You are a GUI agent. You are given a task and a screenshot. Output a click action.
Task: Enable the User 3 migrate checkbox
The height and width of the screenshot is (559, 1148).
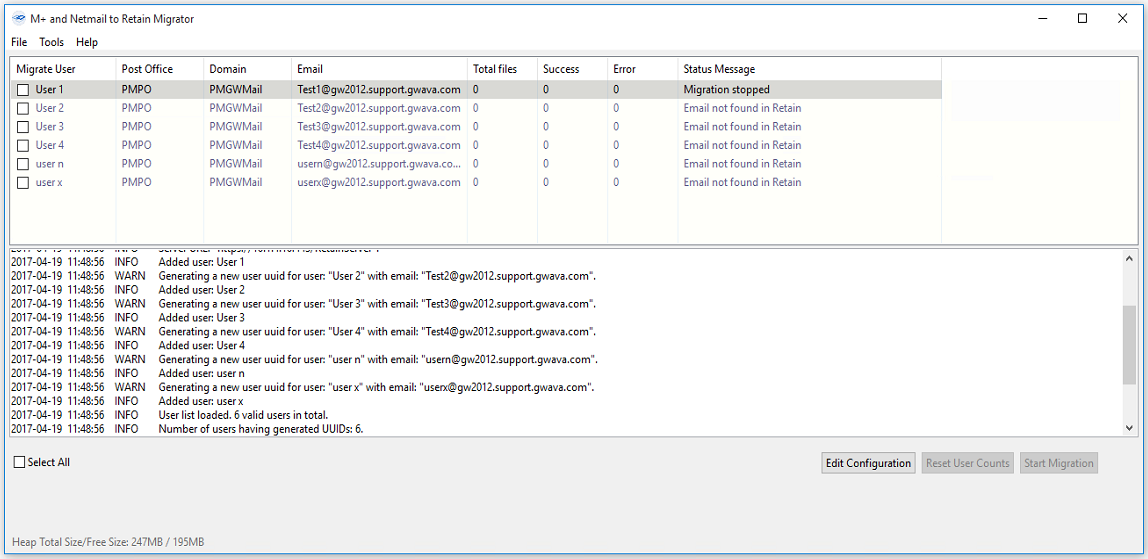pyautogui.click(x=23, y=127)
